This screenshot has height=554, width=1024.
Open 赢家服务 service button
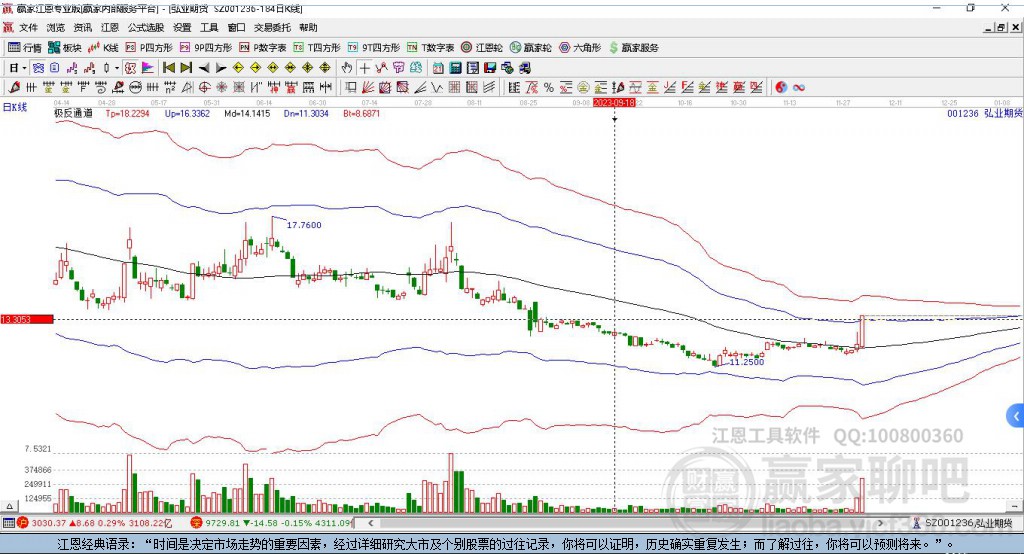pyautogui.click(x=633, y=48)
